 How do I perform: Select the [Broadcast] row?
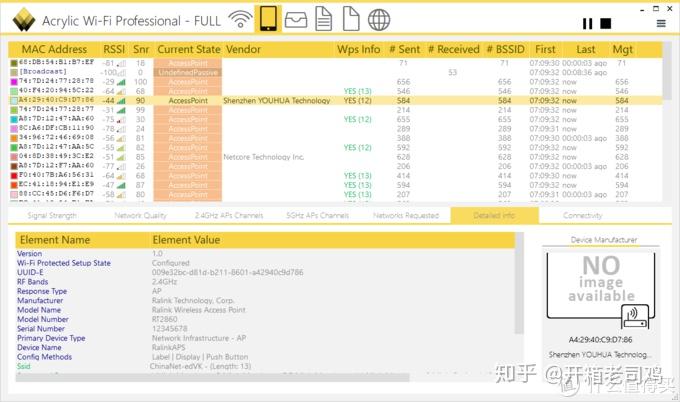click(335, 72)
